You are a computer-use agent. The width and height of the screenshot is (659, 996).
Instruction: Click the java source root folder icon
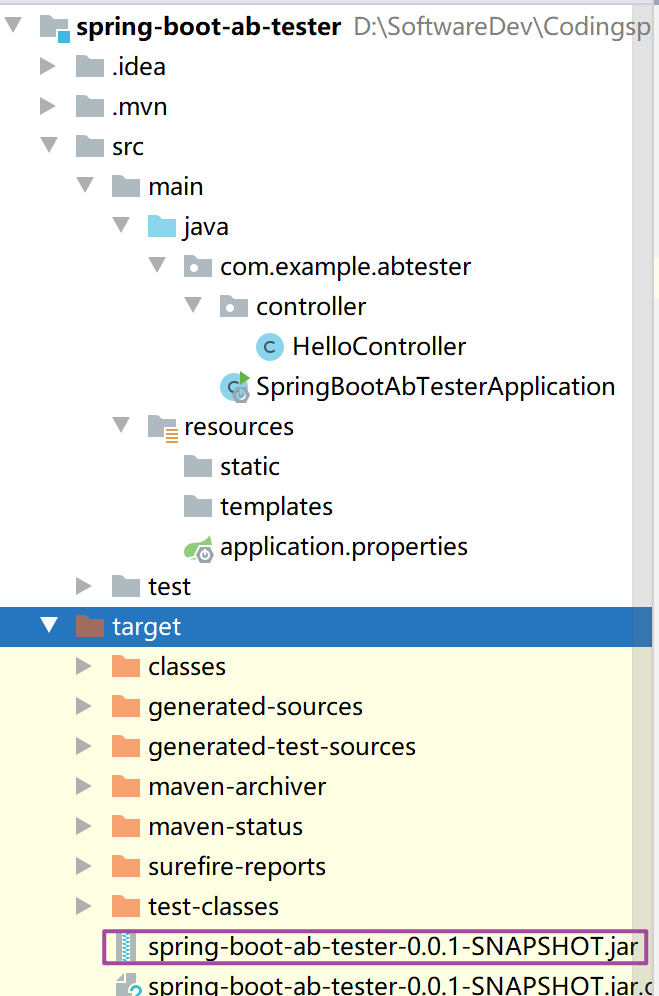162,227
